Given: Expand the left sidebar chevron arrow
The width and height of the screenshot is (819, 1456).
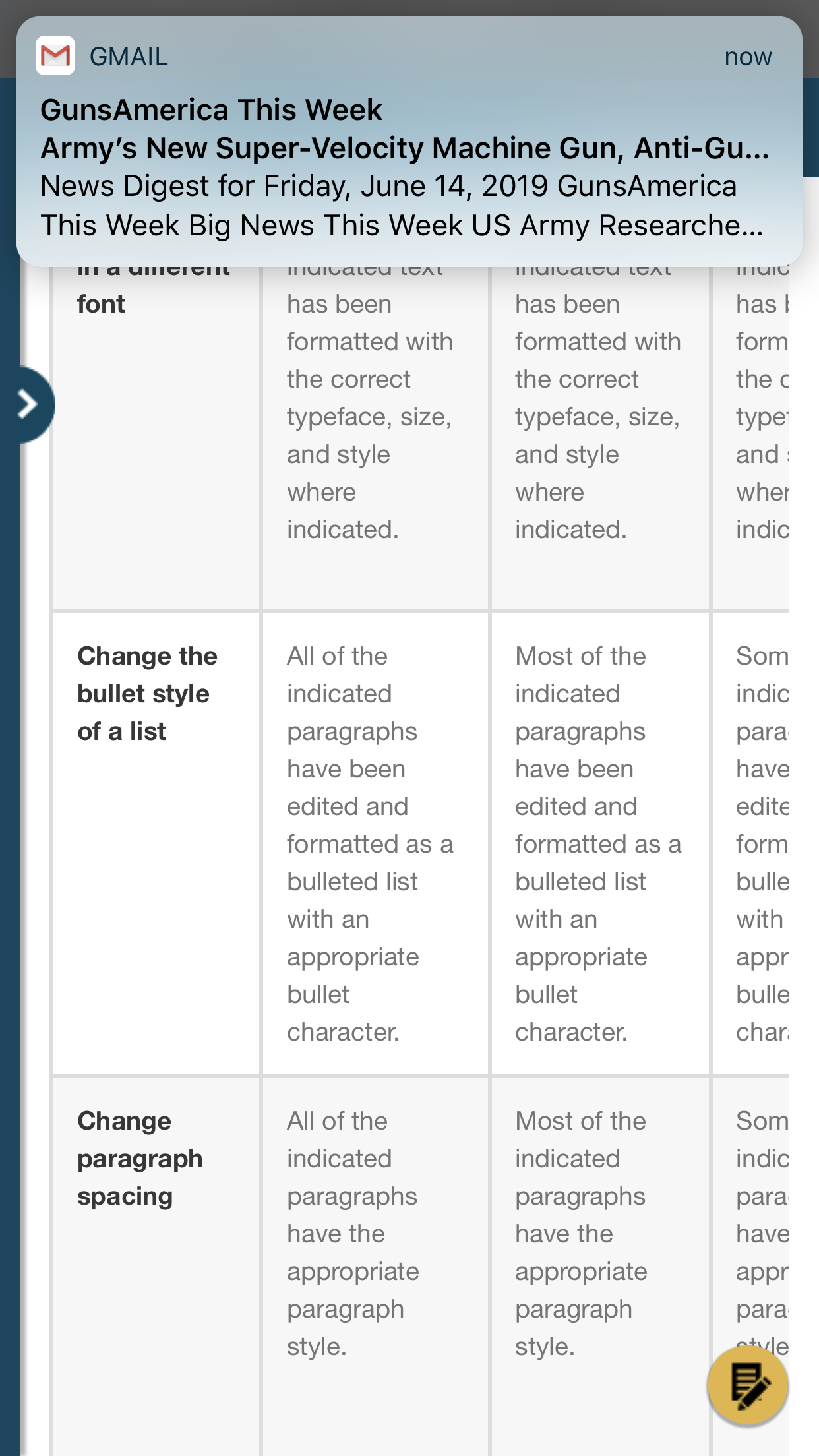Looking at the screenshot, I should click(30, 404).
